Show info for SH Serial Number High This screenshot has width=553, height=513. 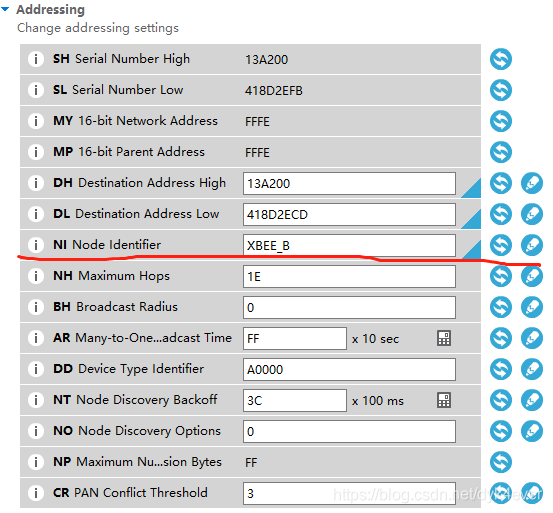[36, 59]
